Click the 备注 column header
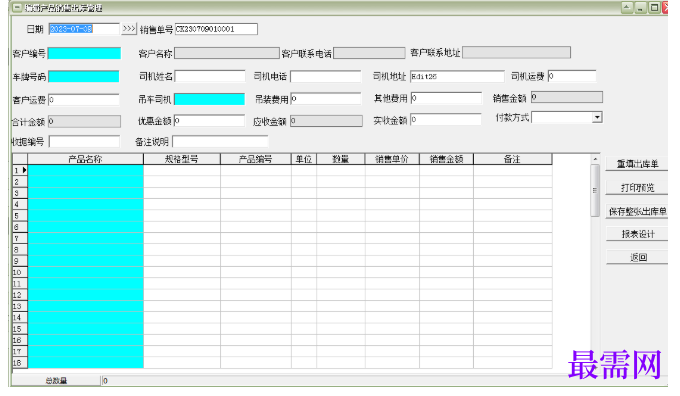This screenshot has width=680, height=396. pos(513,159)
